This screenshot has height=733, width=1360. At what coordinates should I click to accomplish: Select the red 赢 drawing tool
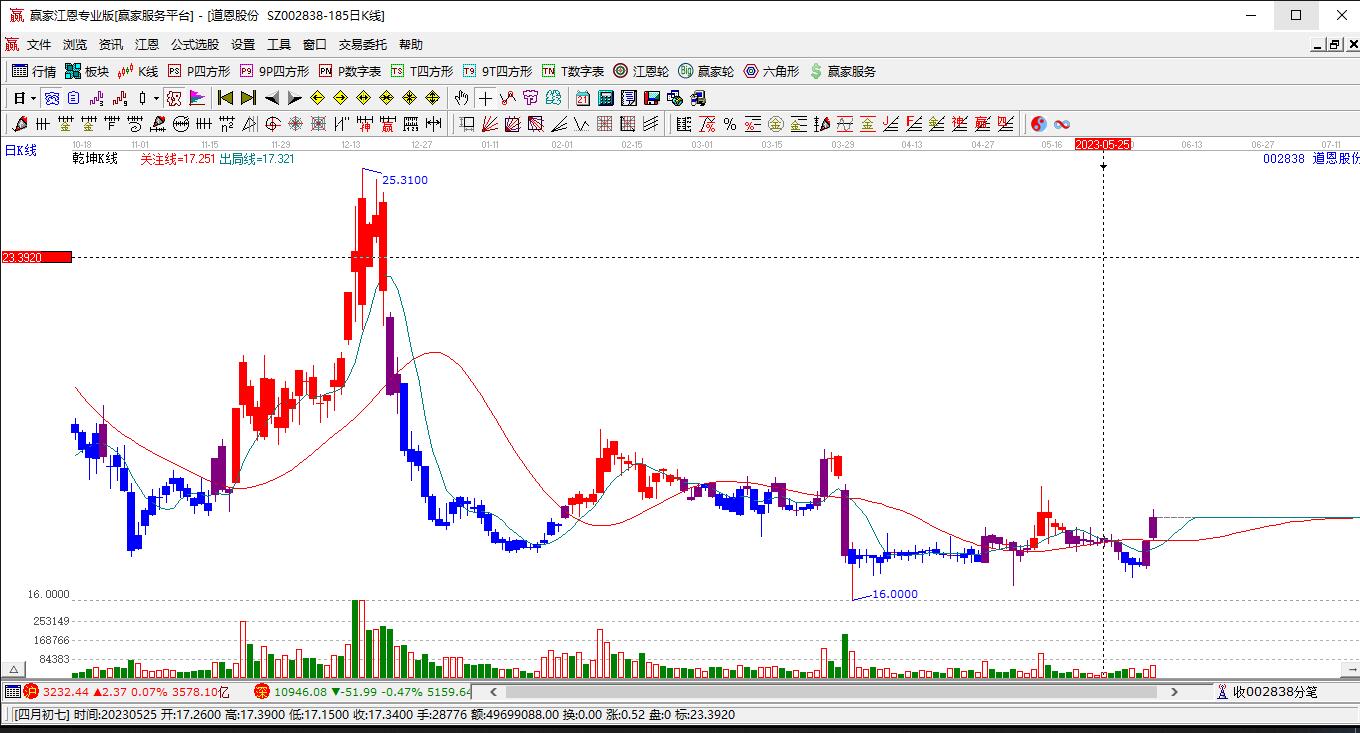point(387,124)
